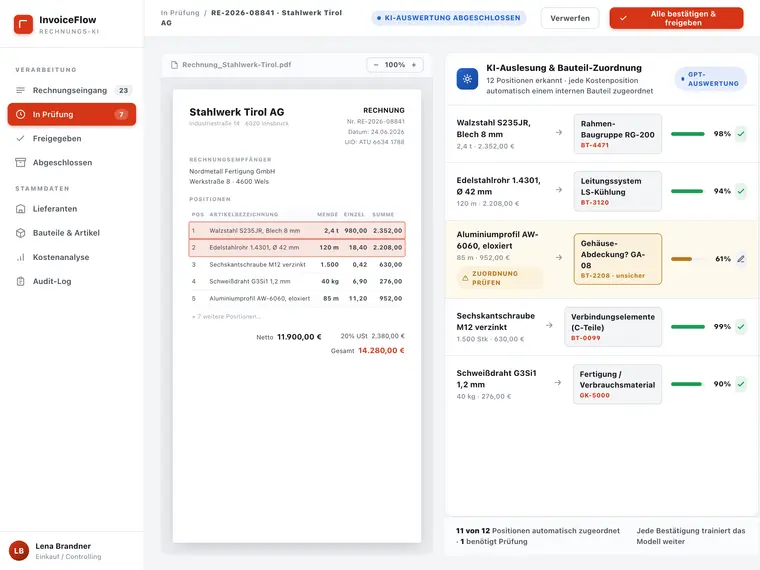The height and width of the screenshot is (570, 760).
Task: Confirm Walzstahl S235JR assignment checkmark
Action: (x=741, y=134)
